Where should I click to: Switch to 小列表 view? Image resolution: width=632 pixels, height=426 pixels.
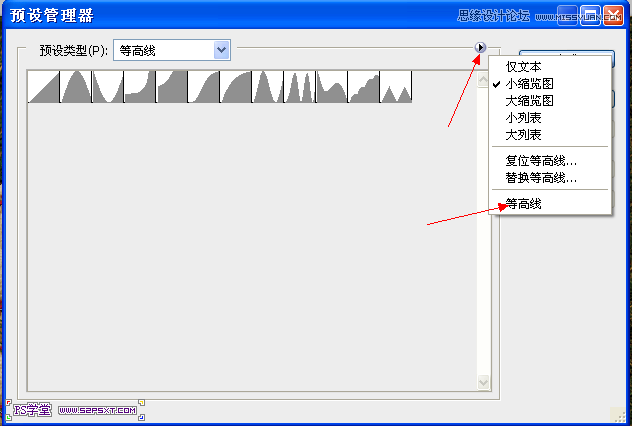(550, 118)
